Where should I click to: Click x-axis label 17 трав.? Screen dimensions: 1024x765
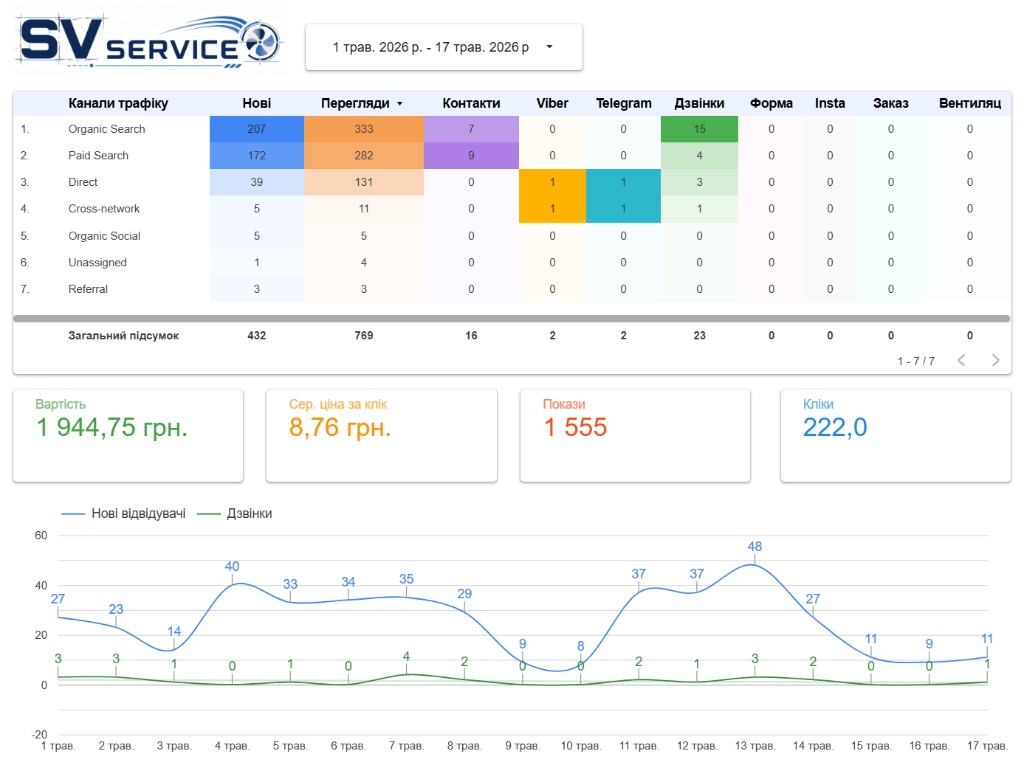point(987,746)
